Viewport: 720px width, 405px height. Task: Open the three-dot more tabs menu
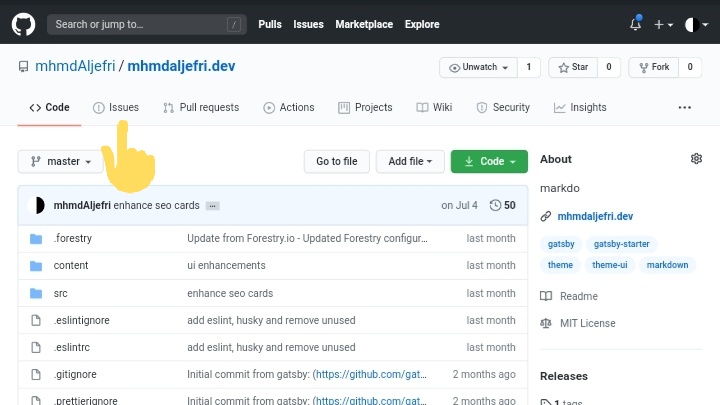685,107
